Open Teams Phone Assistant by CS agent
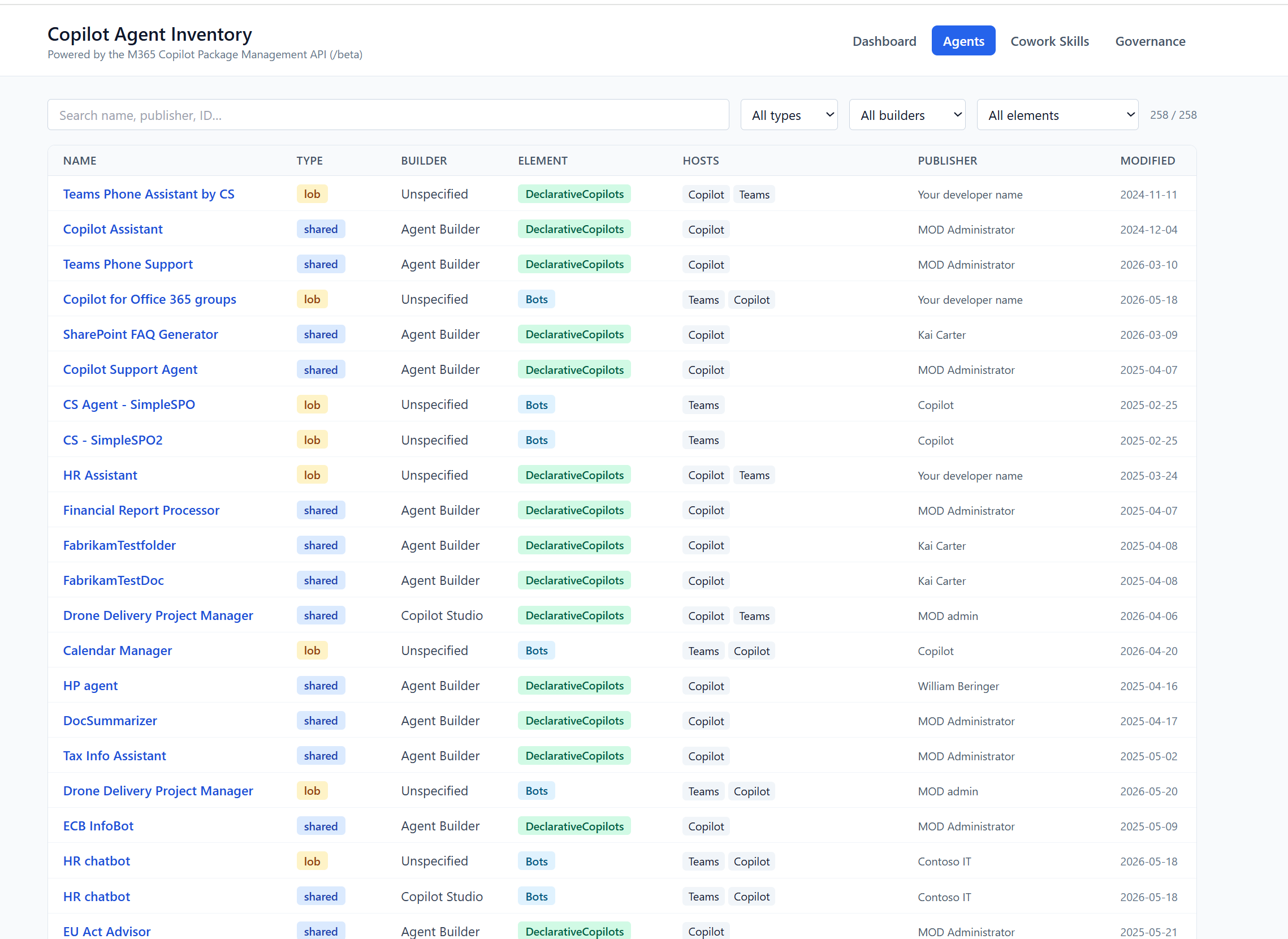Screen dimensions: 1288x939 (x=149, y=194)
